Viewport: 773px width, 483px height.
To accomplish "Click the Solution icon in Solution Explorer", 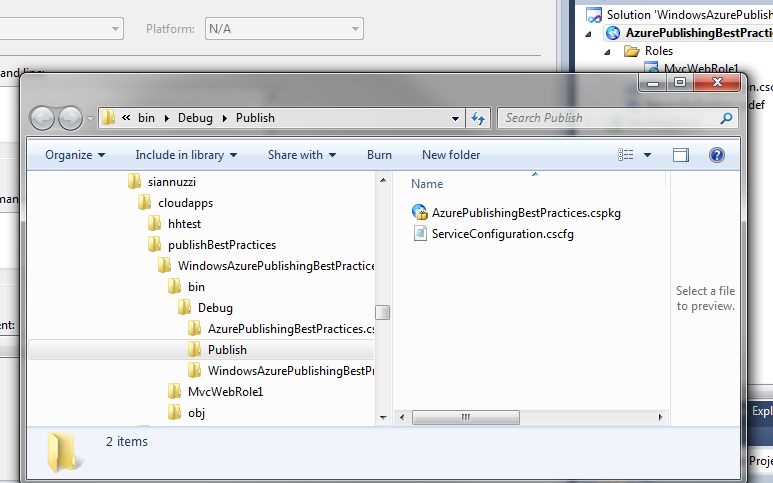I will (594, 15).
